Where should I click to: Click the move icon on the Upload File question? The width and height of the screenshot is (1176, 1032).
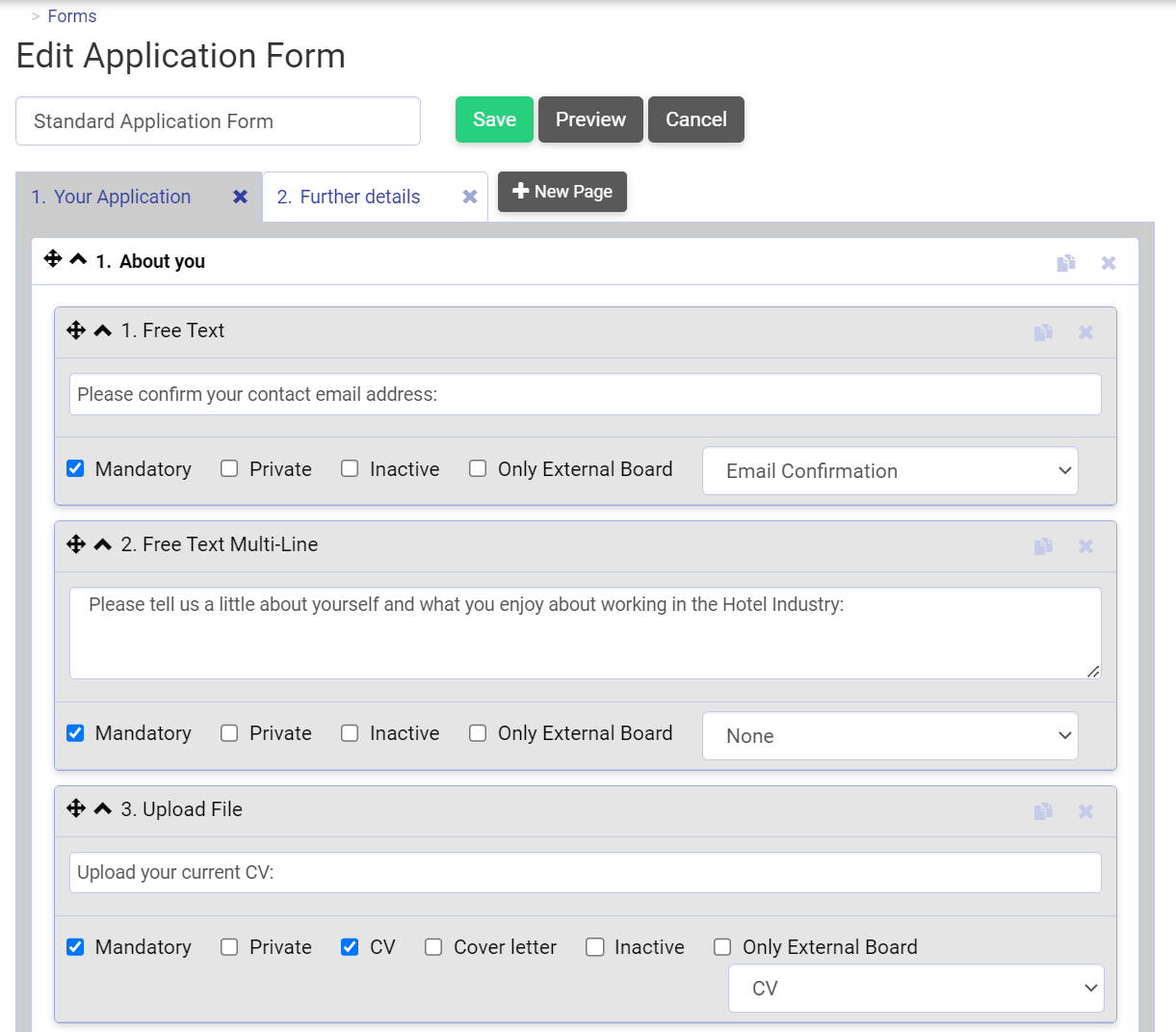tap(76, 808)
